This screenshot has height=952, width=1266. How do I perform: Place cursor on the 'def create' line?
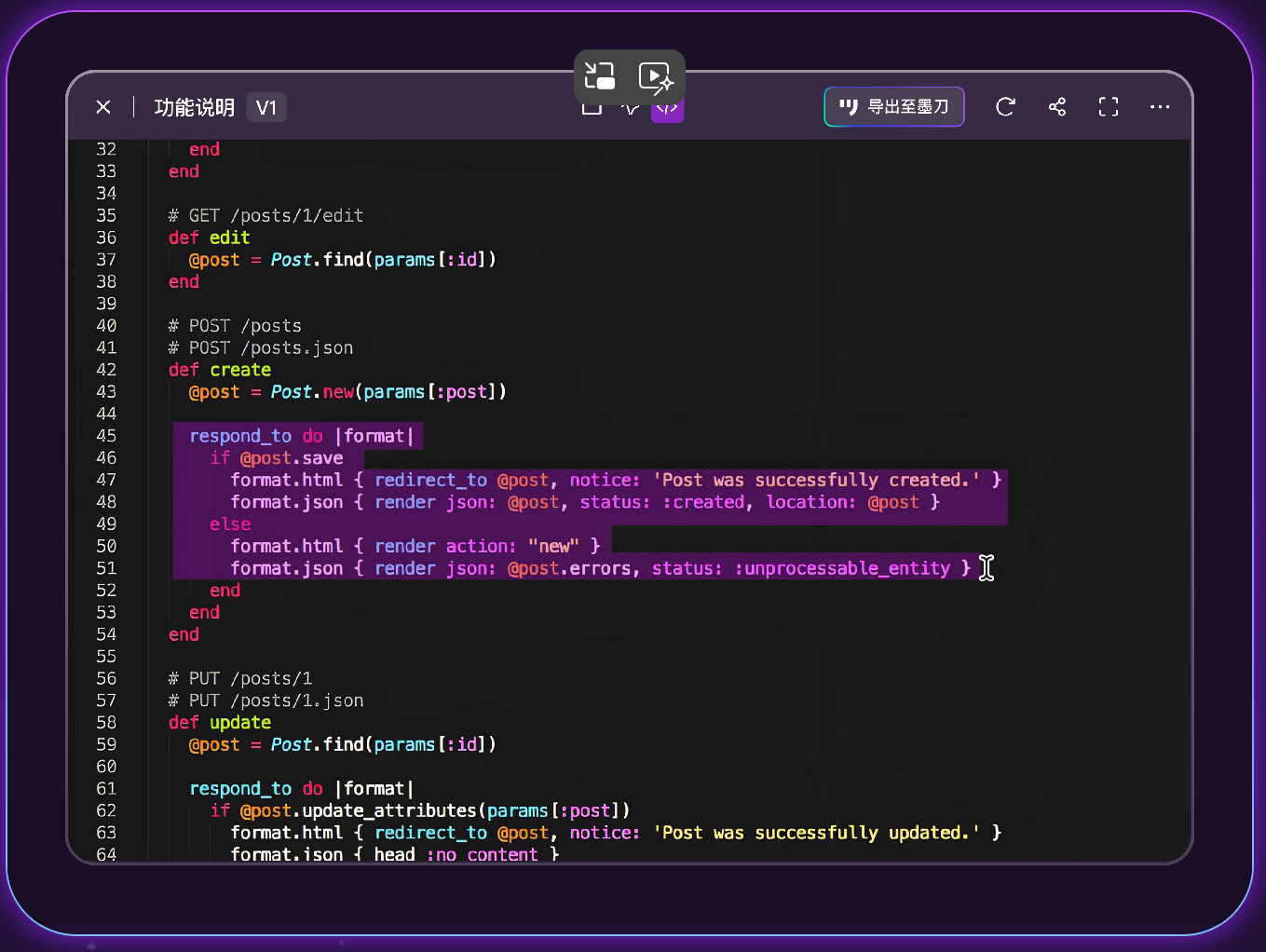[220, 370]
